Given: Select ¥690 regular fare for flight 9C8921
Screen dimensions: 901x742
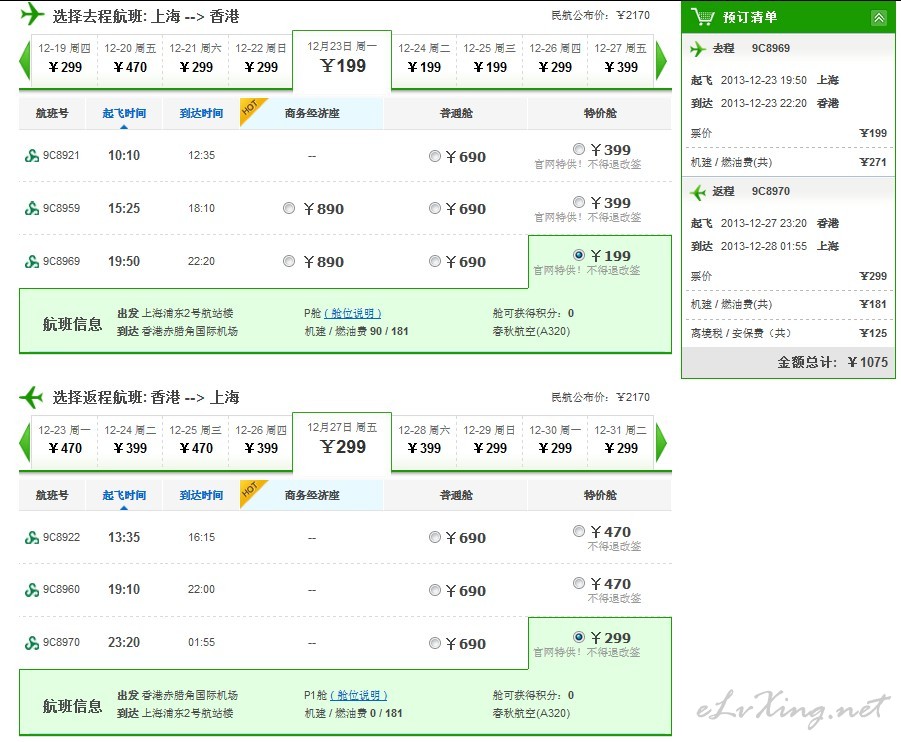Looking at the screenshot, I should click(435, 156).
